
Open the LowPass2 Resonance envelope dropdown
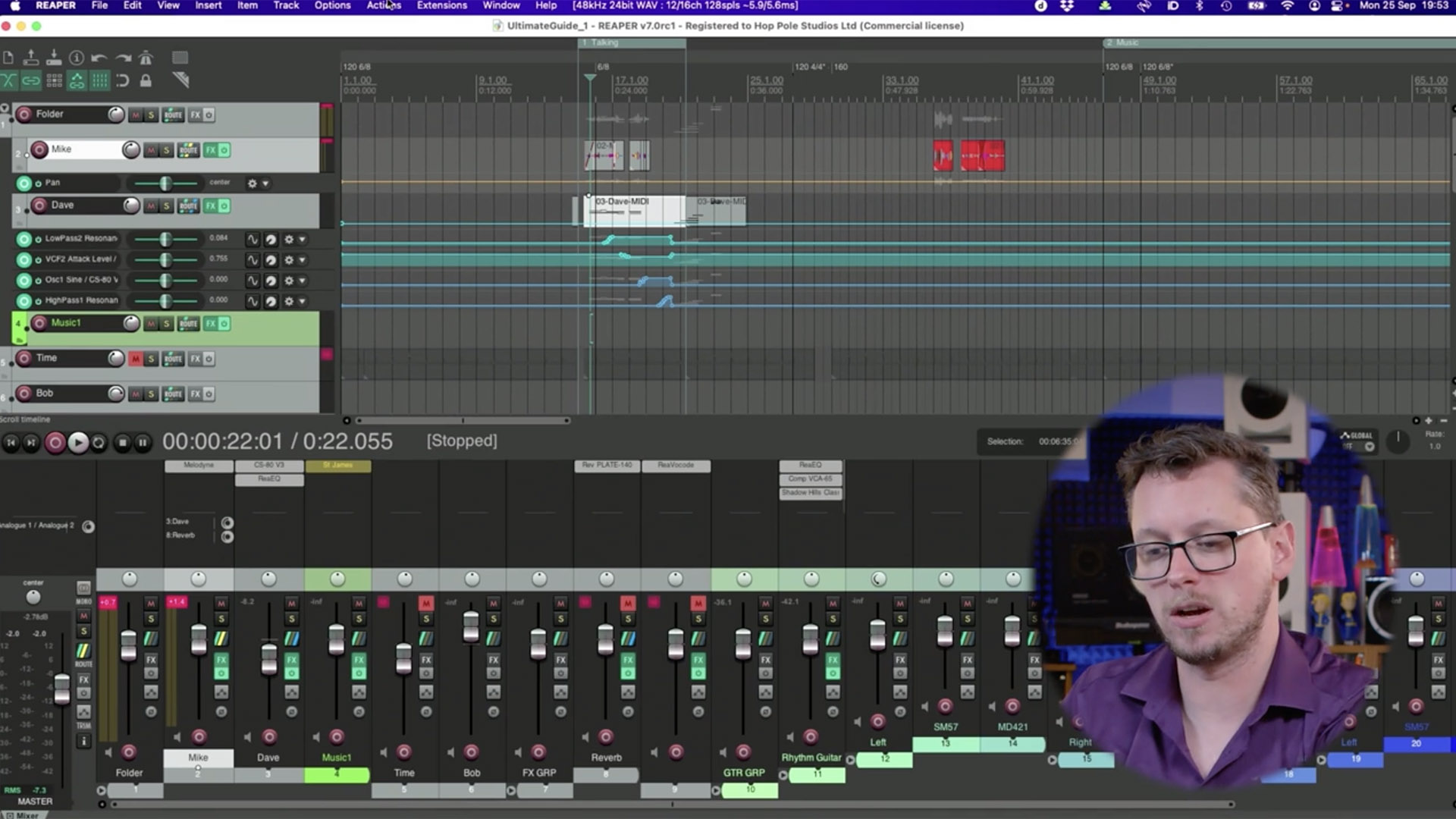pos(301,240)
